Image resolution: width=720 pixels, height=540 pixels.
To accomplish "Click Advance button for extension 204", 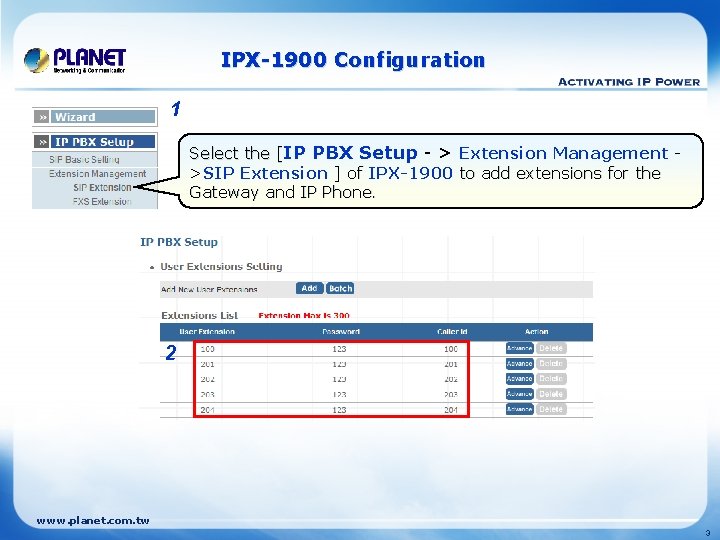I will [519, 409].
